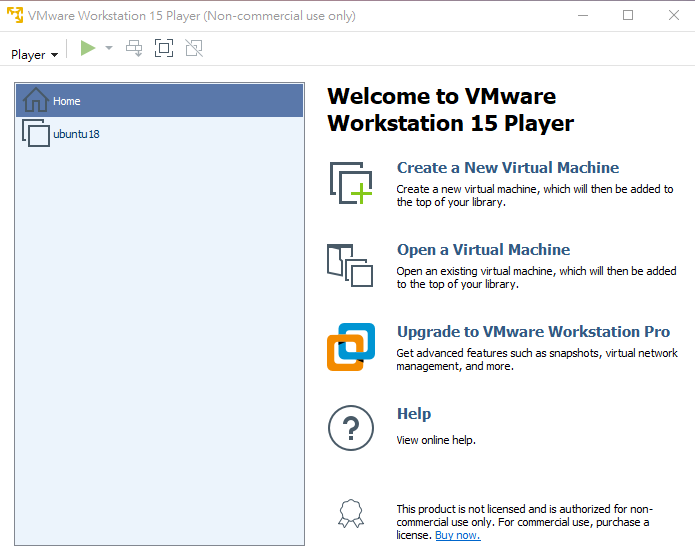Select the ubuntu18 virtual machine
The width and height of the screenshot is (695, 560).
pyautogui.click(x=160, y=133)
